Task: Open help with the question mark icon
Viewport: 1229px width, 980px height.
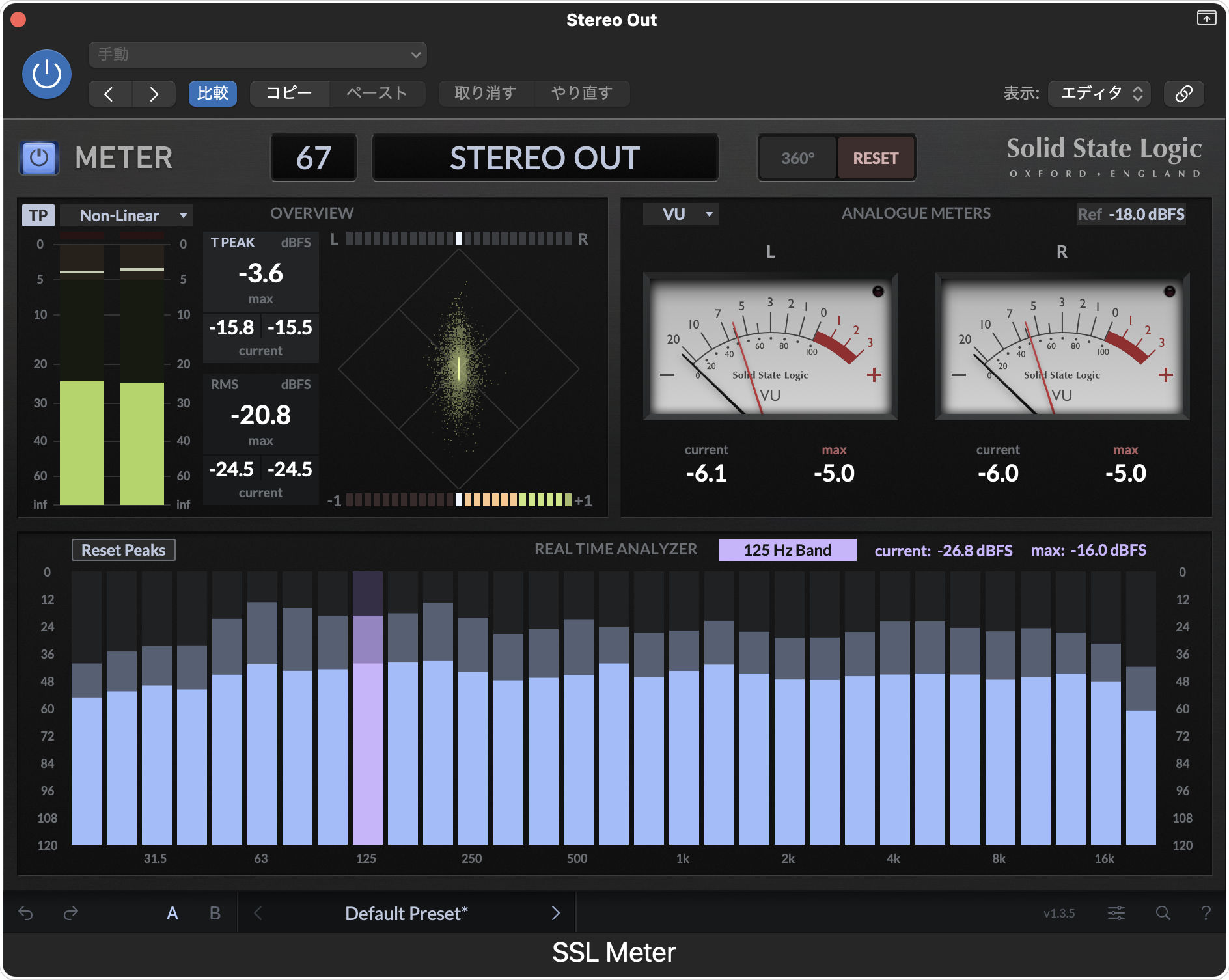Action: tap(1206, 913)
